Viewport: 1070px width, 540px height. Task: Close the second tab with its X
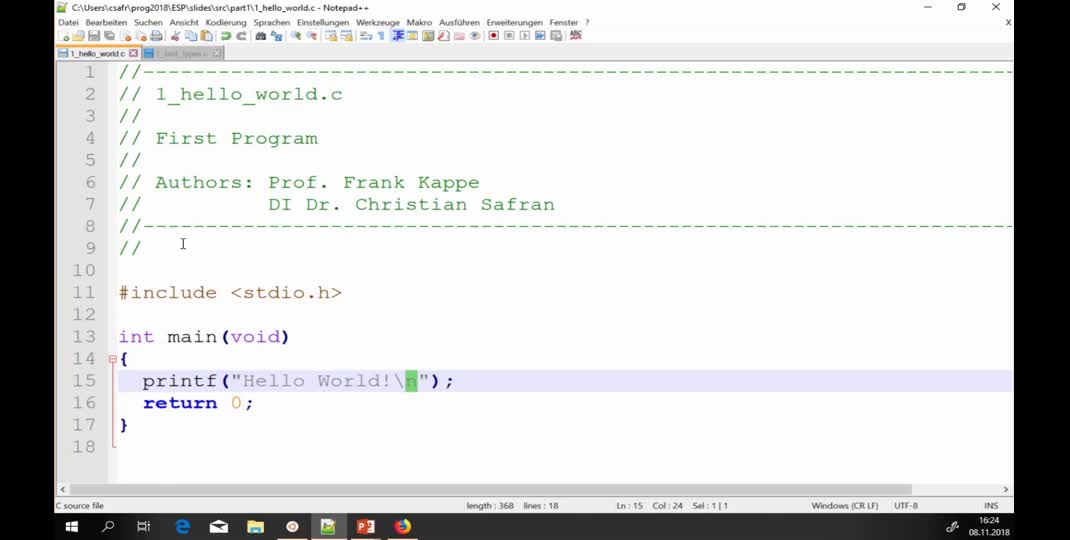(216, 53)
